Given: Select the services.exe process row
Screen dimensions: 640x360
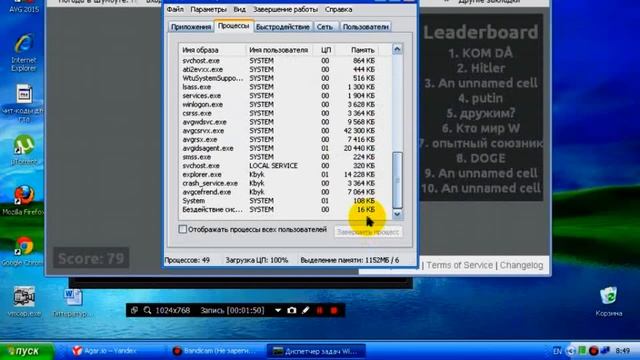Looking at the screenshot, I should click(x=278, y=96).
